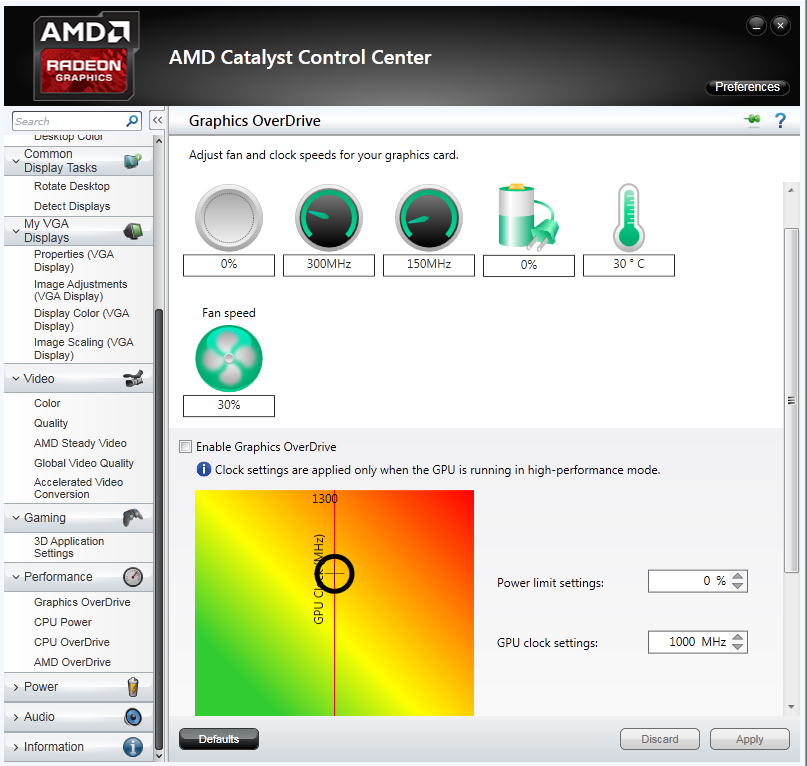This screenshot has width=807, height=766.
Task: Collapse the Video section
Action: point(16,379)
